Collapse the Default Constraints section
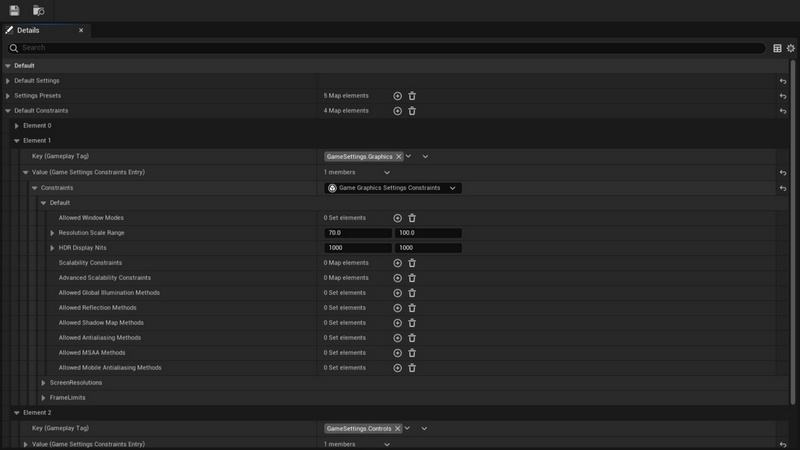This screenshot has height=450, width=800. (8, 111)
